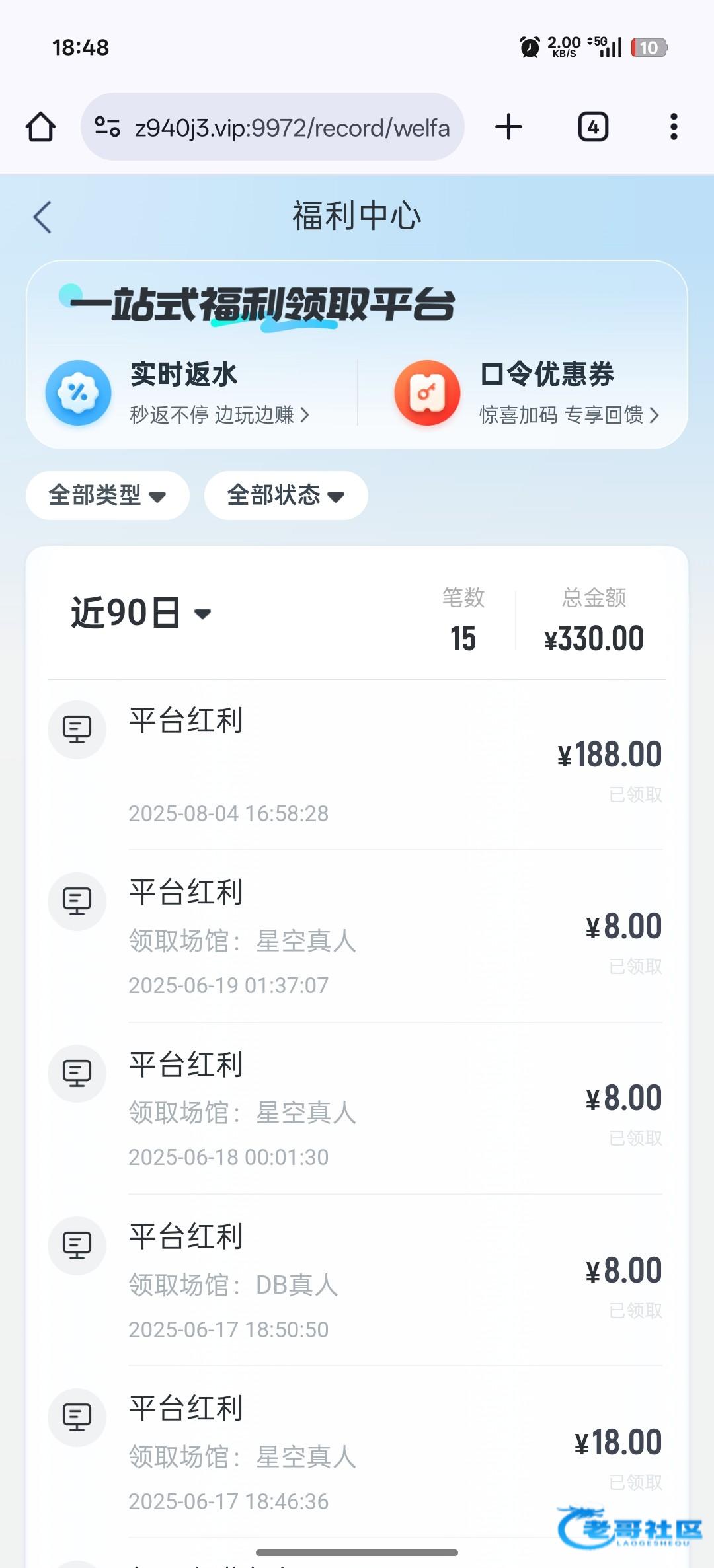Open the browser three-dot menu
Screen dimensions: 714x1568
tap(674, 127)
